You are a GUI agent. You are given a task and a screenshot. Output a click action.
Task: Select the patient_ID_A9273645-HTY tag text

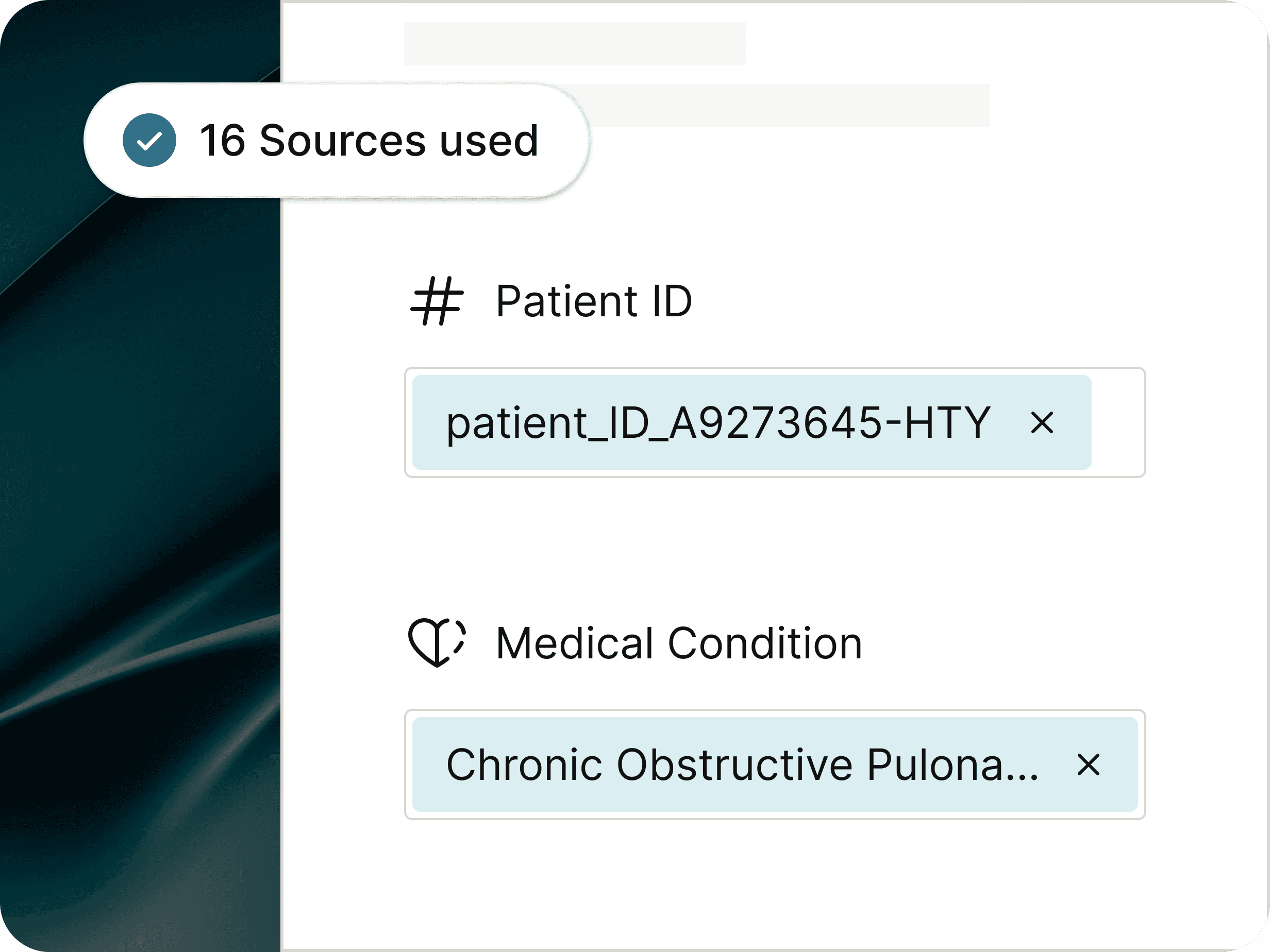point(717,423)
